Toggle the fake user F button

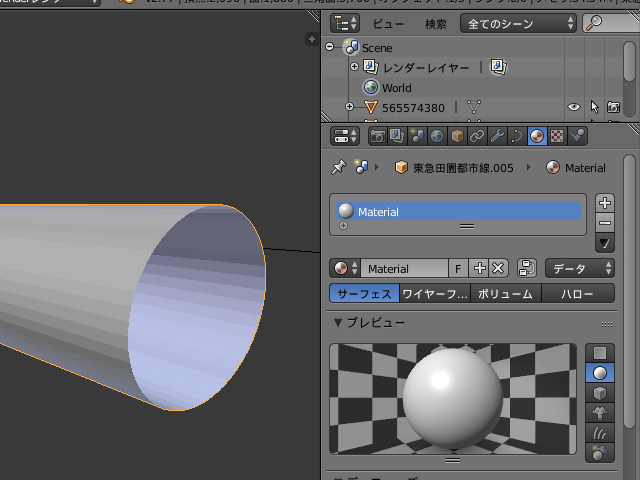tap(458, 269)
